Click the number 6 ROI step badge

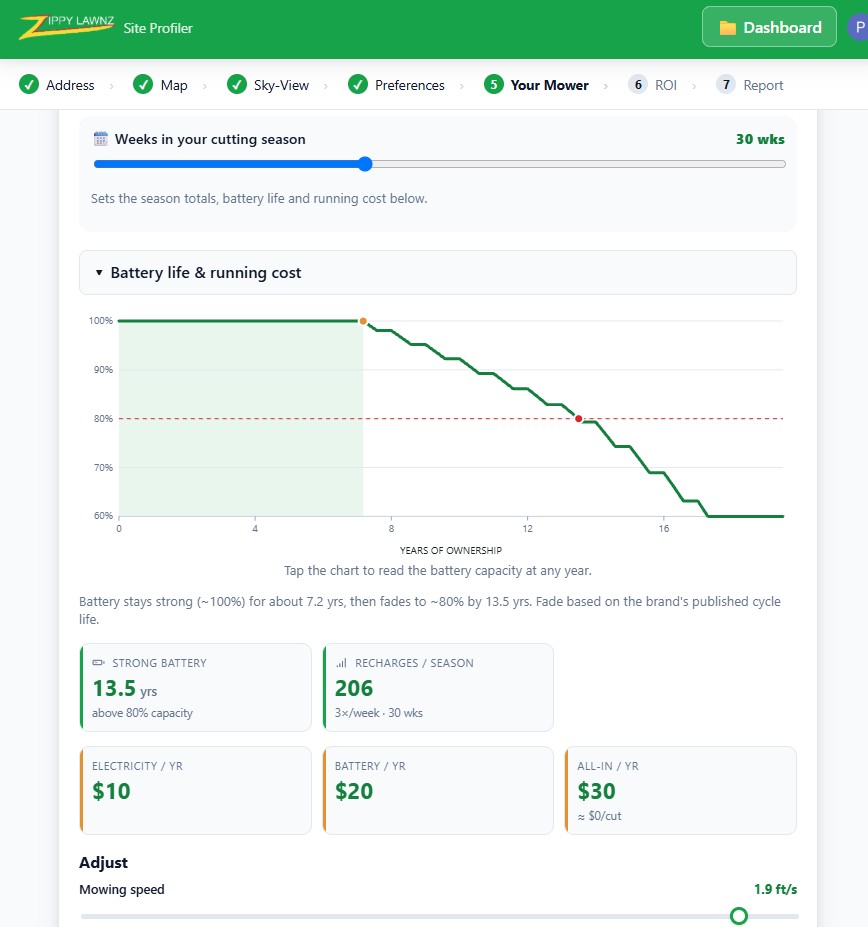(637, 85)
